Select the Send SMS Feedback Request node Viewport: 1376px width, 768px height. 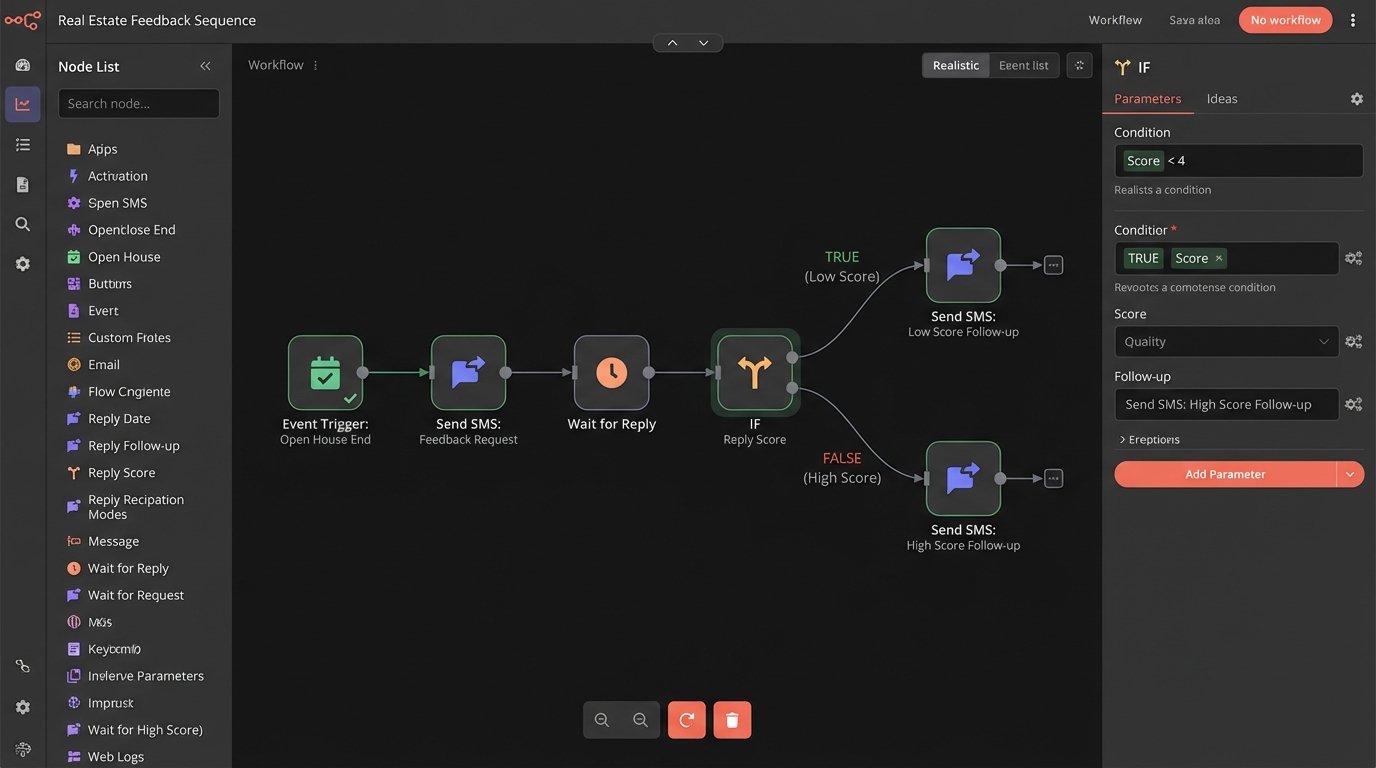[468, 373]
